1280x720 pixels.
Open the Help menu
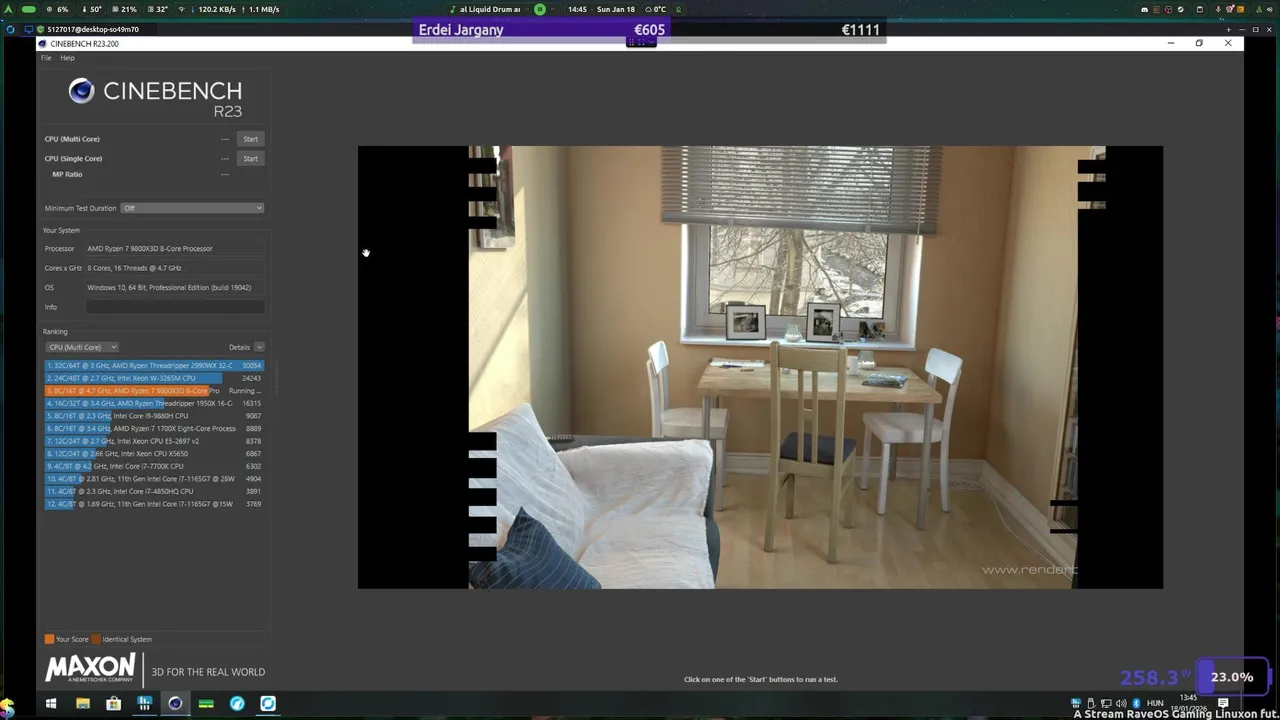tap(67, 58)
